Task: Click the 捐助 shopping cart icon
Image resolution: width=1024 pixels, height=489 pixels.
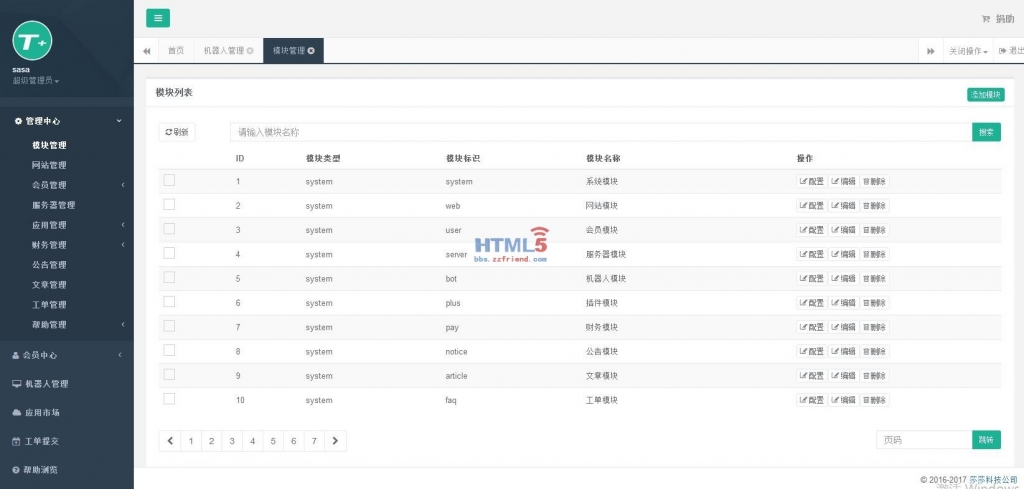Action: pos(986,19)
